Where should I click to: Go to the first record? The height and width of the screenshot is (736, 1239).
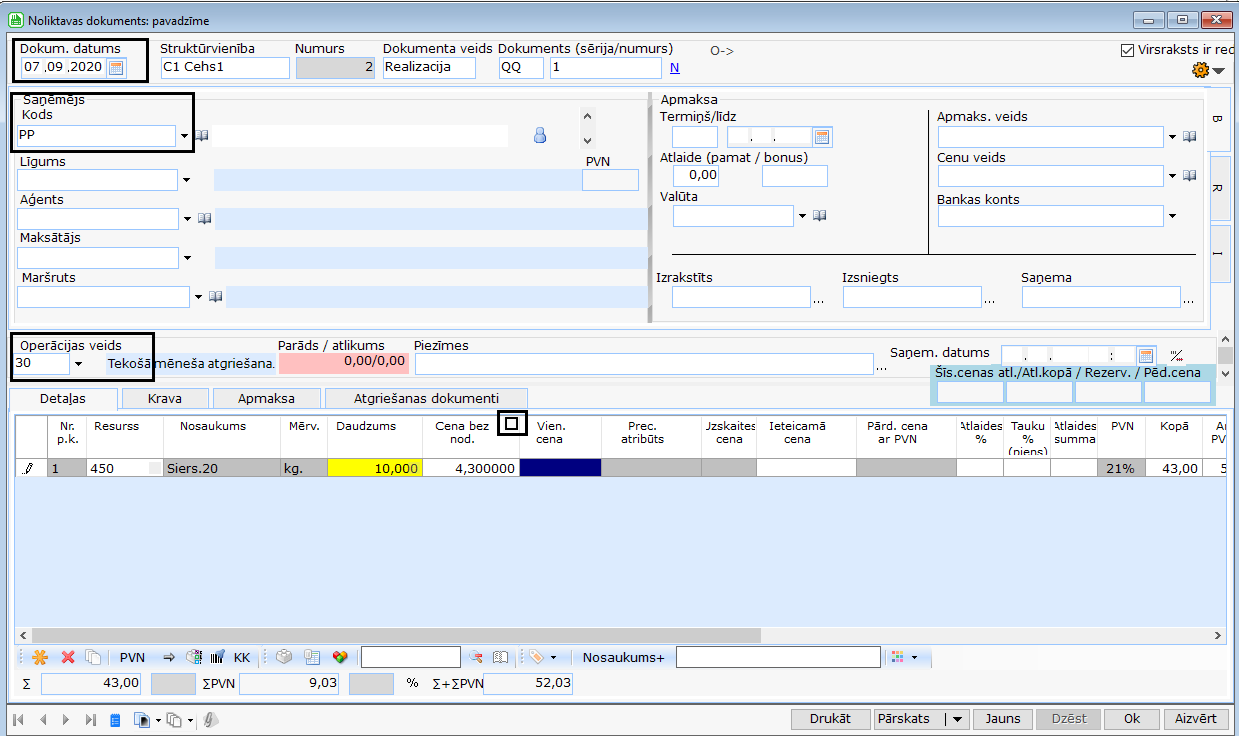[x=18, y=719]
